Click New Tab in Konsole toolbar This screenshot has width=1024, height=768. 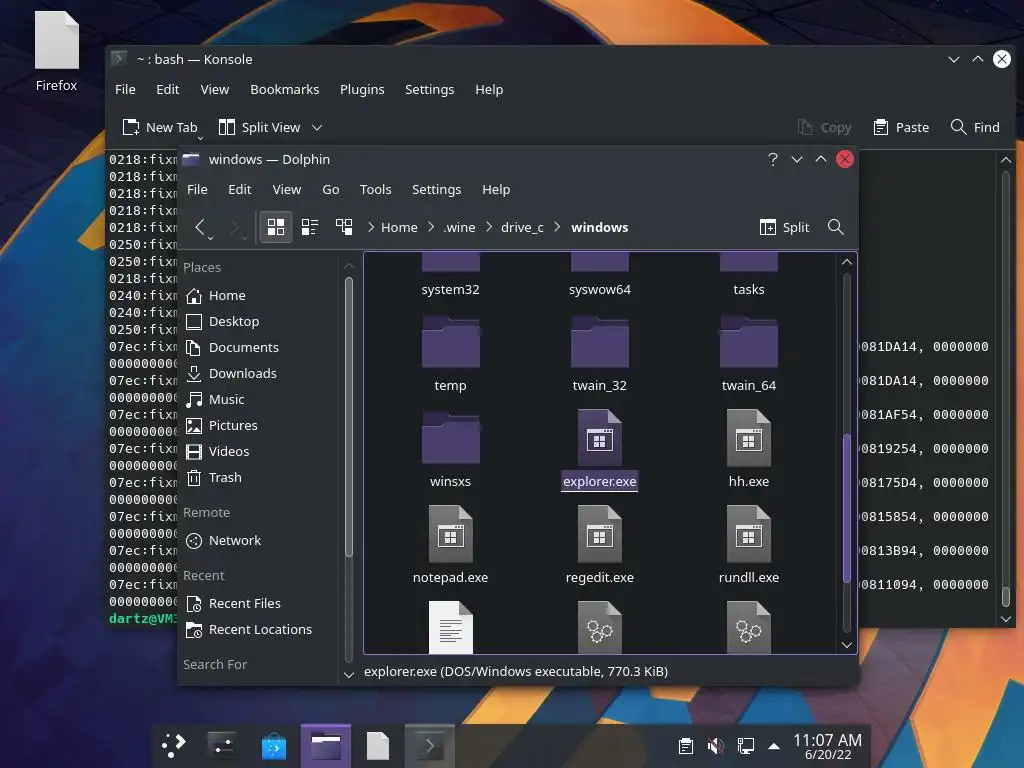160,127
